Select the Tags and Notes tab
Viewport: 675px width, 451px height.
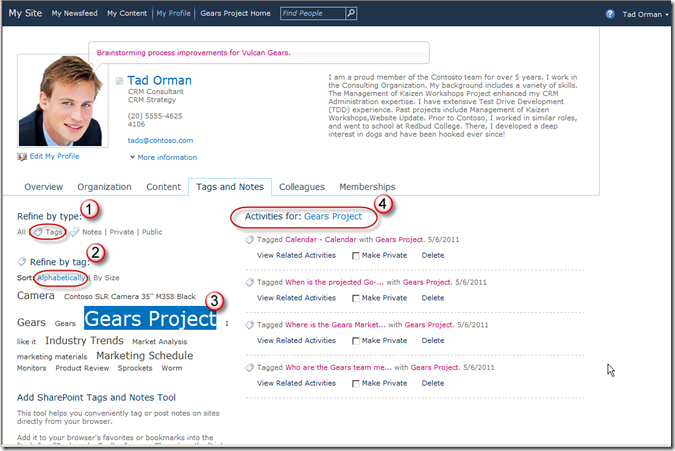pyautogui.click(x=230, y=187)
